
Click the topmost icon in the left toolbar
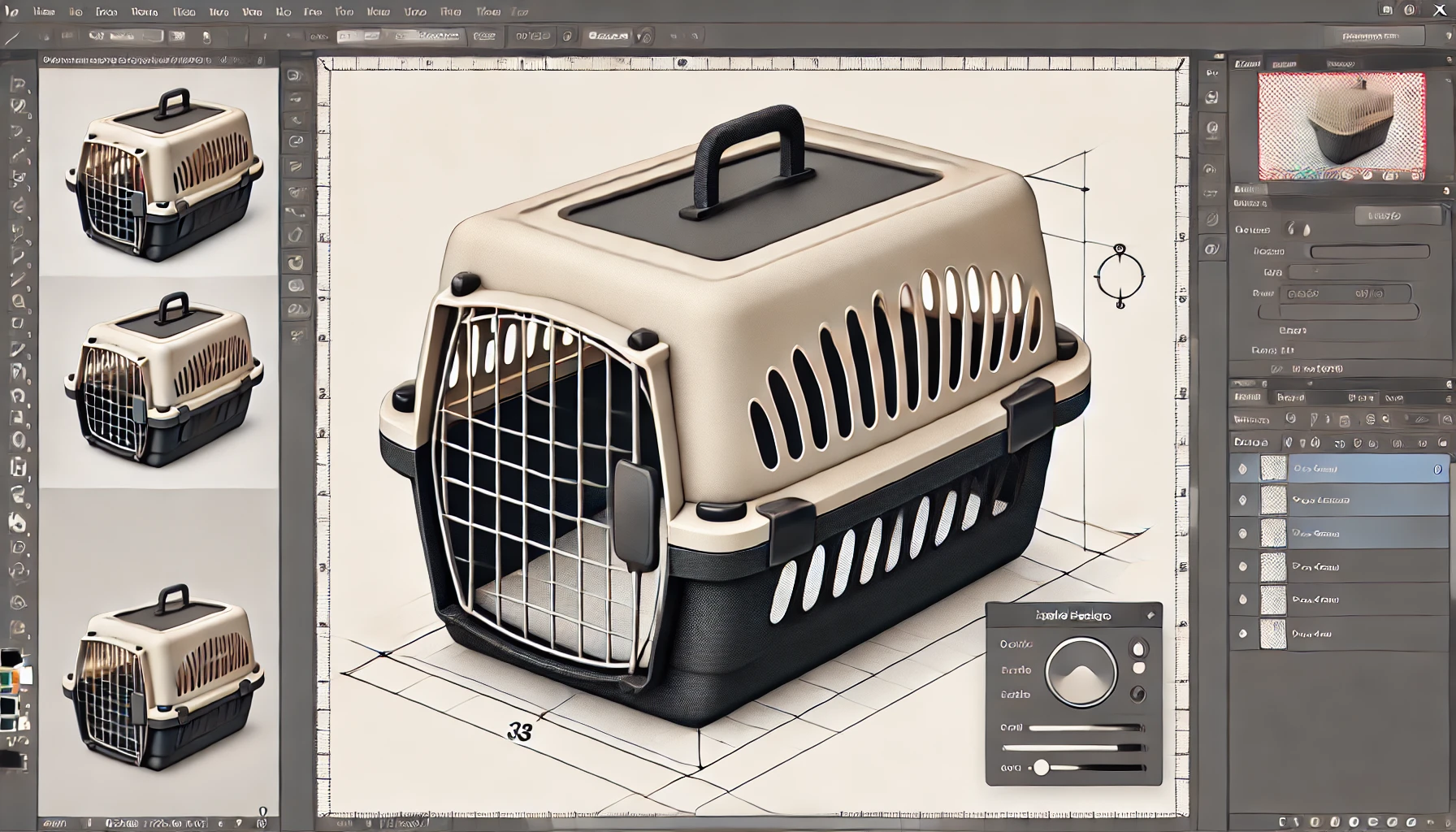click(19, 84)
